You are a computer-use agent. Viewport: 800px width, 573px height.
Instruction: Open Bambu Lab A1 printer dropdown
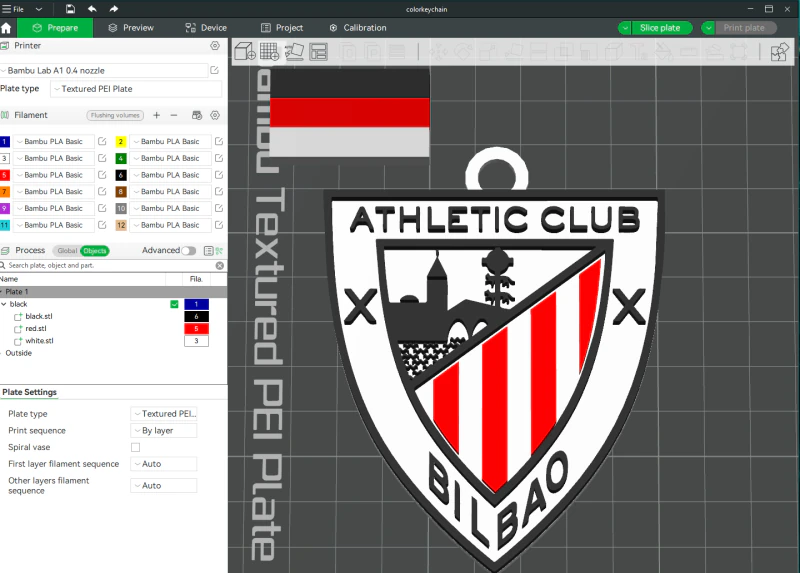pos(104,70)
